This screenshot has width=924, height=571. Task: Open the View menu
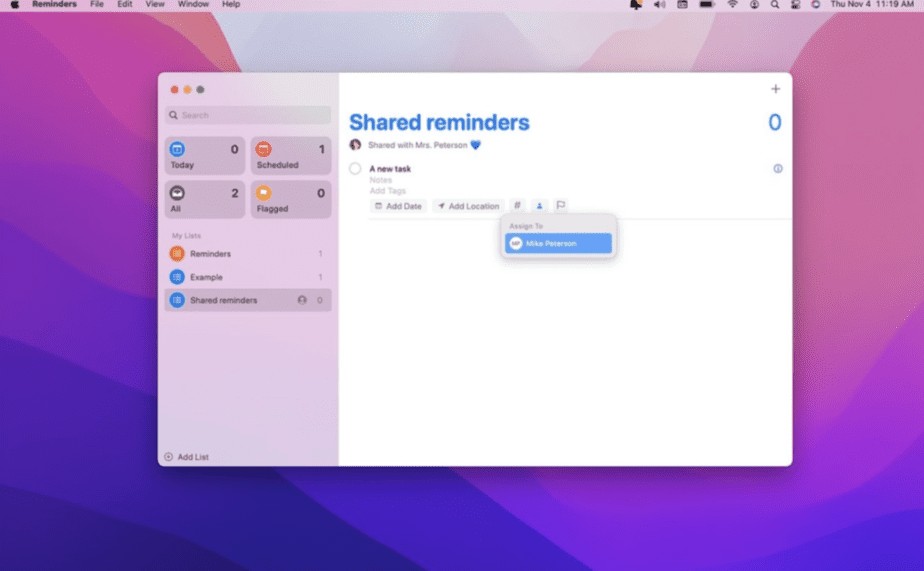coord(155,4)
